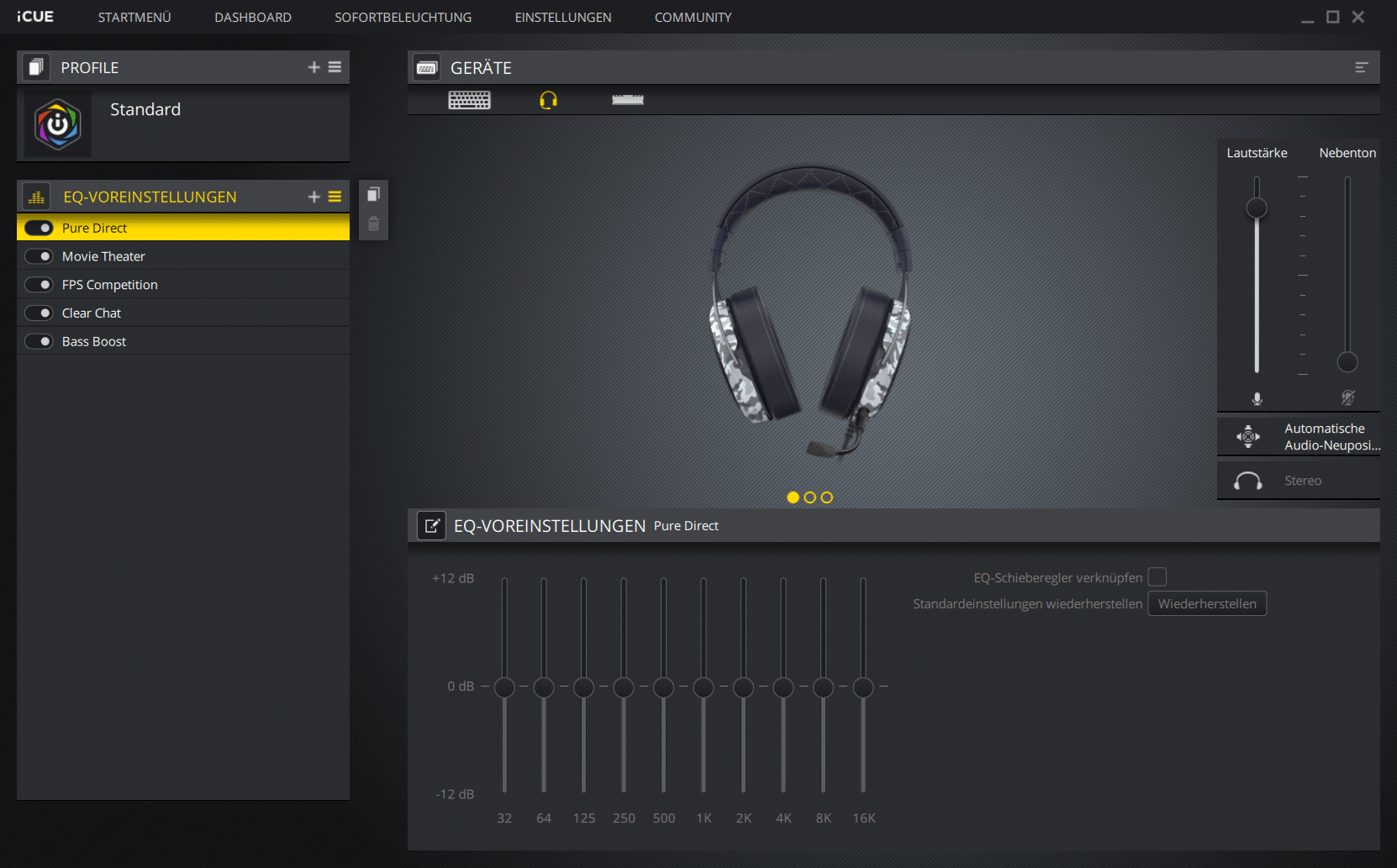Screen dimensions: 1397x868
Task: Mute the microphone under Lautstärke slider
Action: (x=1257, y=398)
